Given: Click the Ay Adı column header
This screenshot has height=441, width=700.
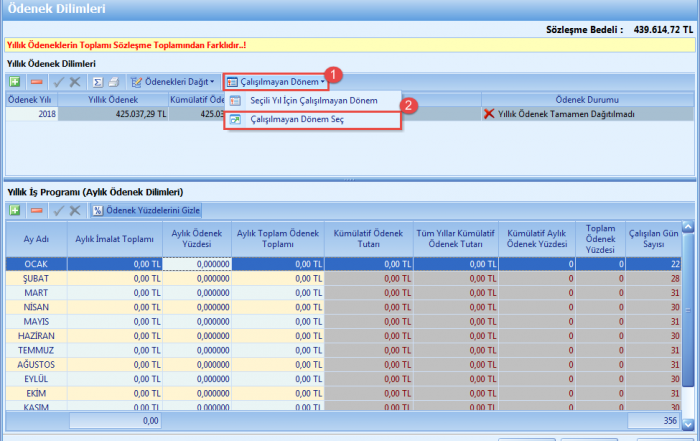Looking at the screenshot, I should point(35,239).
